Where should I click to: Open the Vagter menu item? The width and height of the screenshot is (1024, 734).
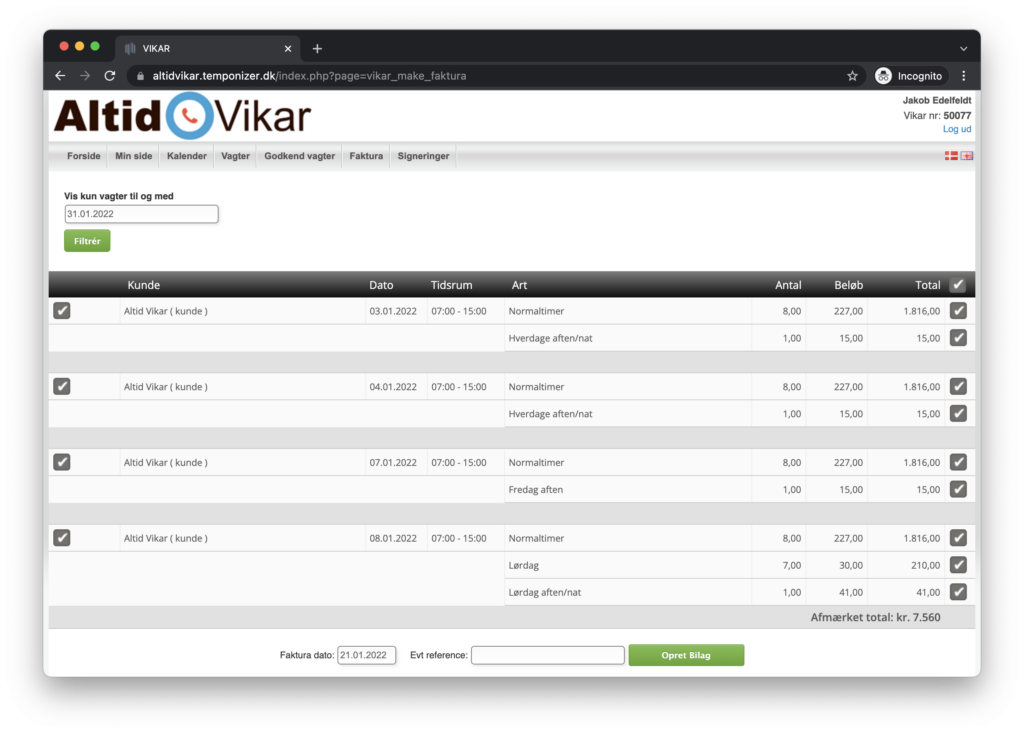pyautogui.click(x=235, y=156)
